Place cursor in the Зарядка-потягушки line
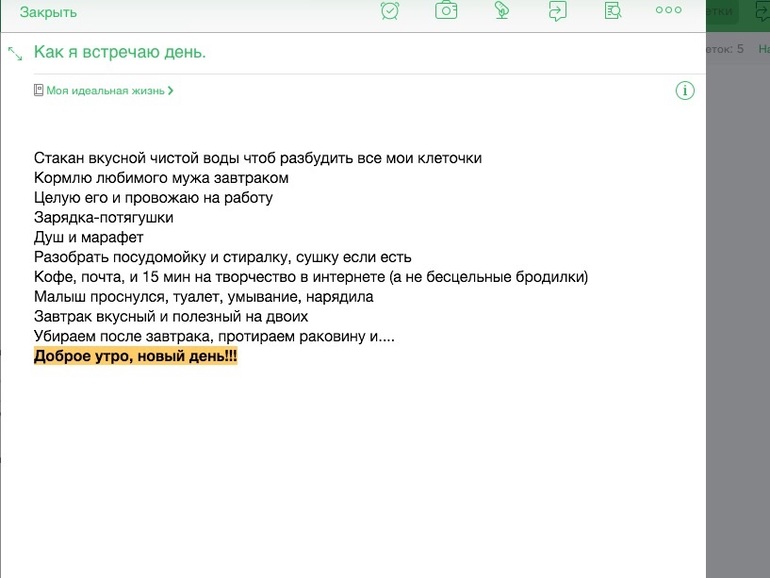 click(103, 217)
